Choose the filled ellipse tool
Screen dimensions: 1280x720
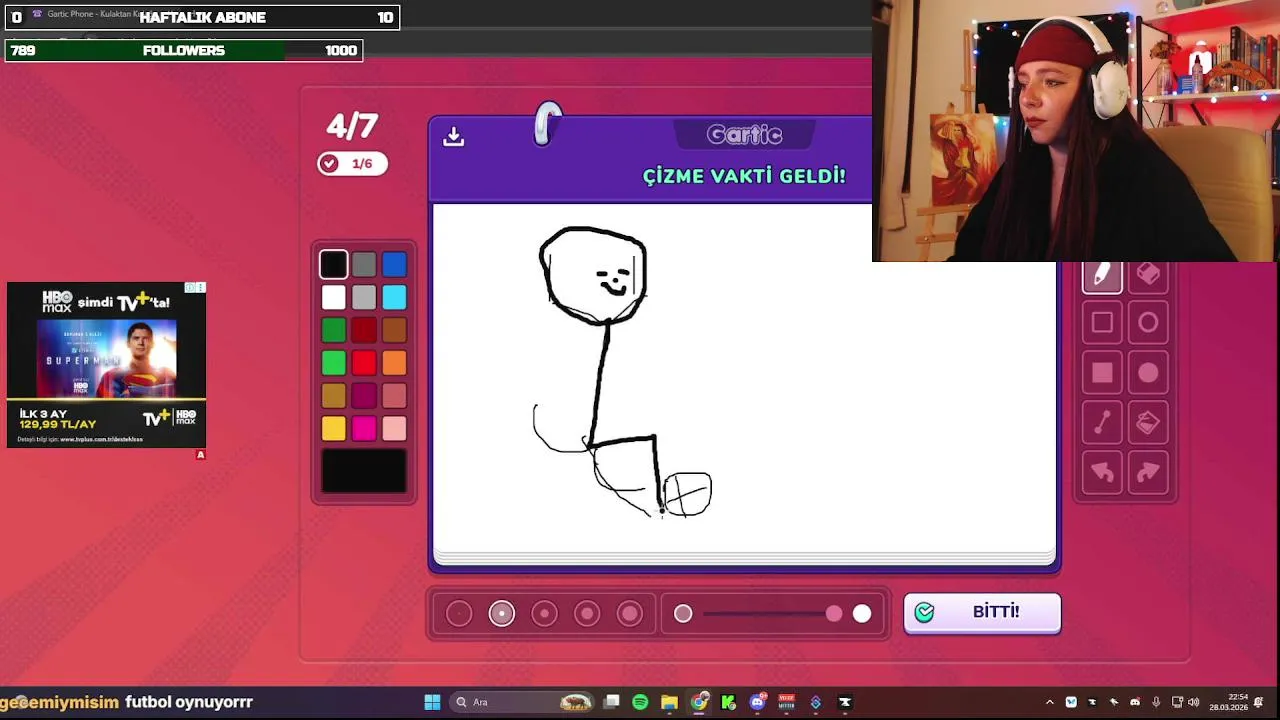coord(1148,373)
